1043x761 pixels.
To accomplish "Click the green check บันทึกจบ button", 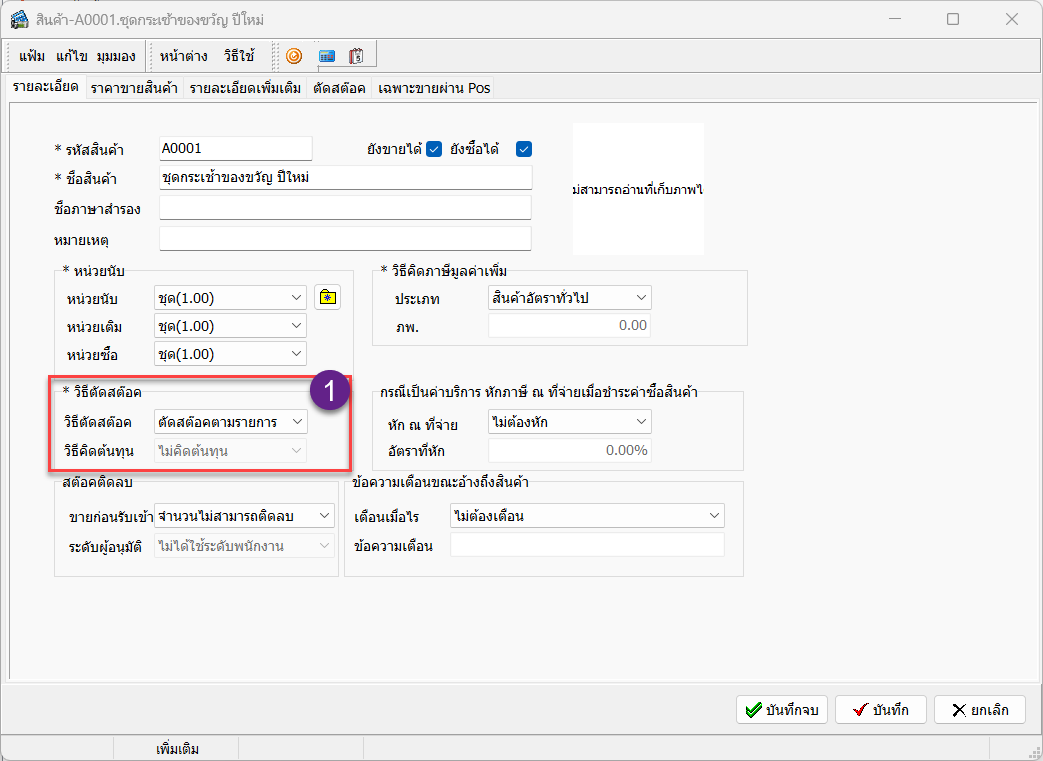I will click(782, 709).
